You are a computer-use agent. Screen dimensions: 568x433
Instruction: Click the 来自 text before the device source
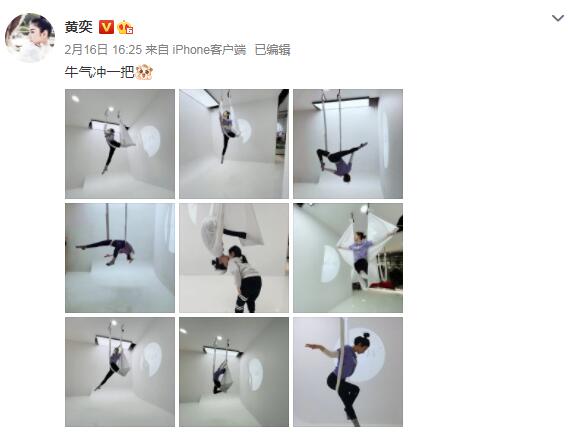click(x=157, y=50)
